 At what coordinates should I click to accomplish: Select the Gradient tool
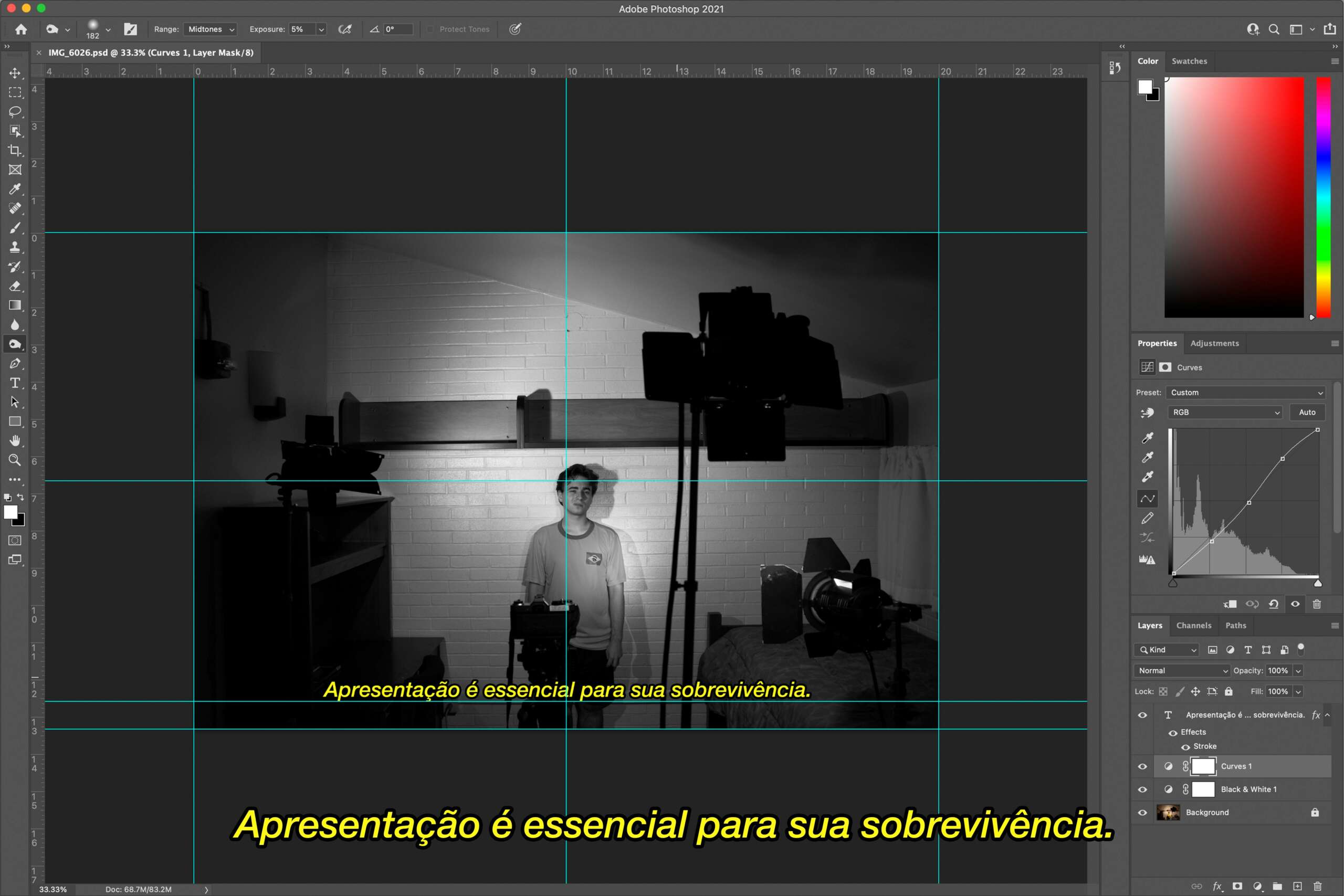[x=15, y=305]
